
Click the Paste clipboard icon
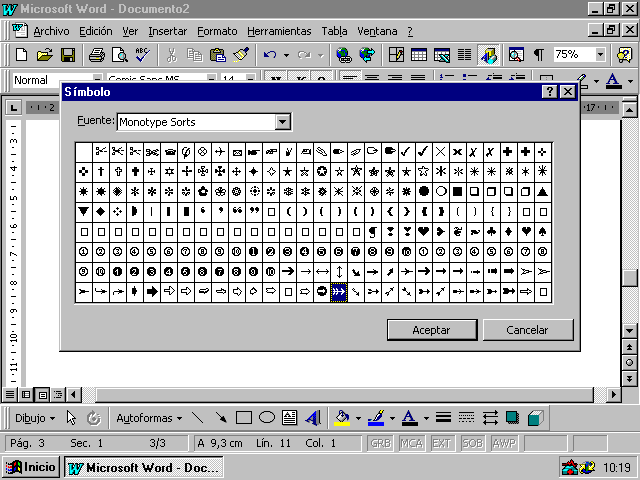[x=218, y=55]
